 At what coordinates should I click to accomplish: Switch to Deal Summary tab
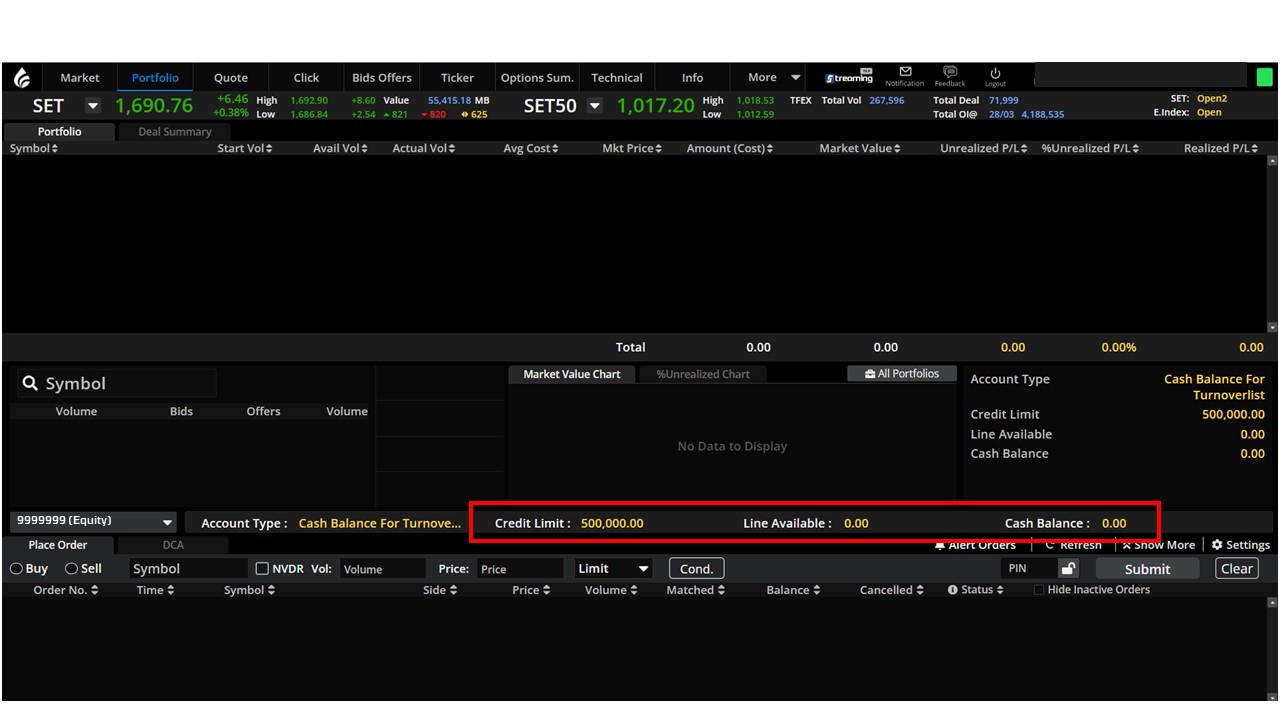click(x=175, y=132)
